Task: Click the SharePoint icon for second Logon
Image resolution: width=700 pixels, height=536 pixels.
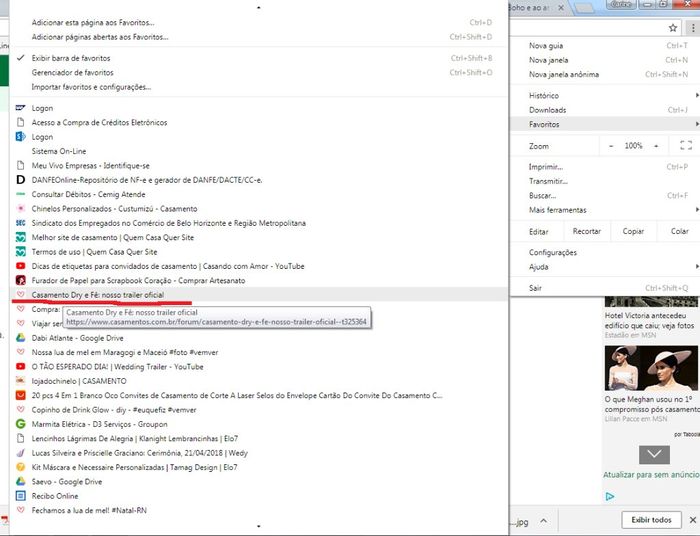Action: [x=21, y=137]
